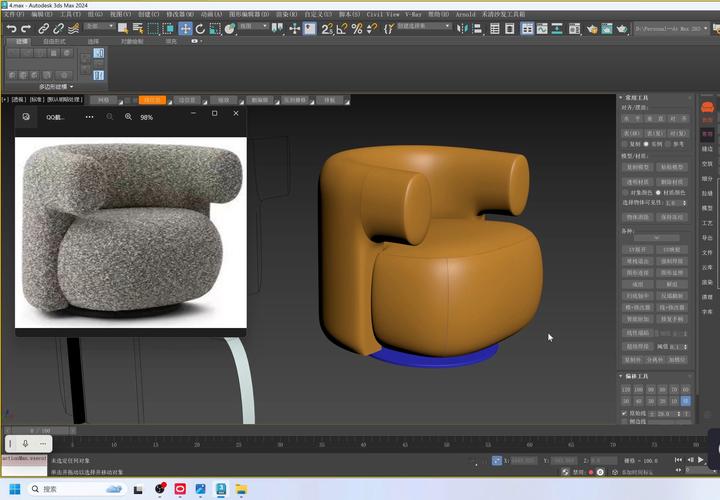Open Select by Name list
The width and height of the screenshot is (720, 500).
point(137,28)
